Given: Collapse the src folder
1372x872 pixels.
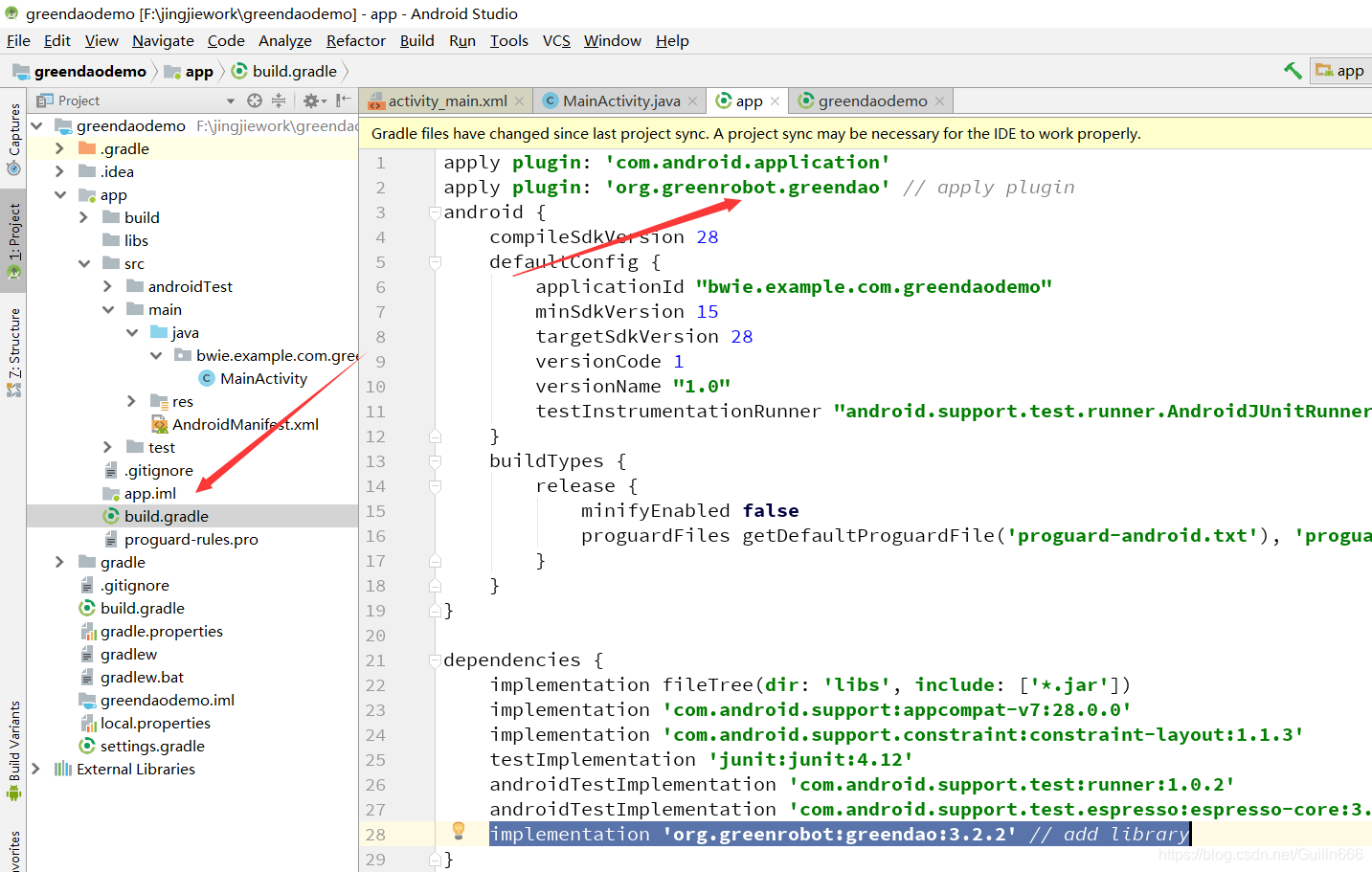Looking at the screenshot, I should pos(84,263).
